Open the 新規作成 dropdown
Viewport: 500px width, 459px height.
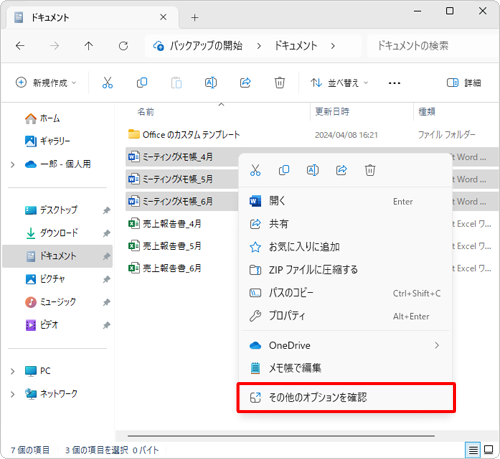[46, 82]
